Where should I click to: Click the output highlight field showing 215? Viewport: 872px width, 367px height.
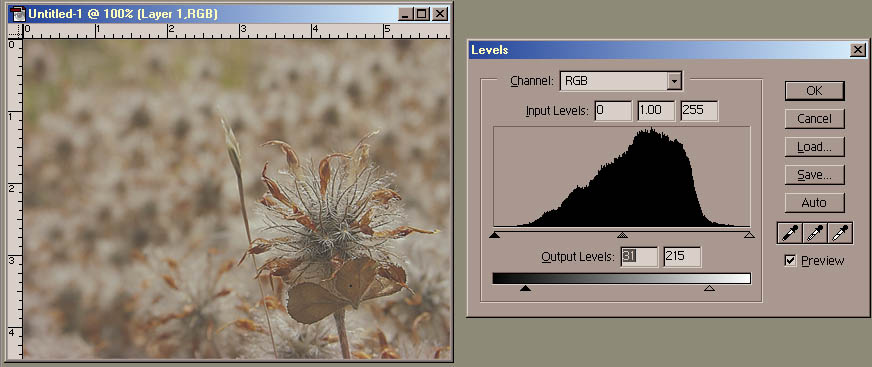coord(682,256)
